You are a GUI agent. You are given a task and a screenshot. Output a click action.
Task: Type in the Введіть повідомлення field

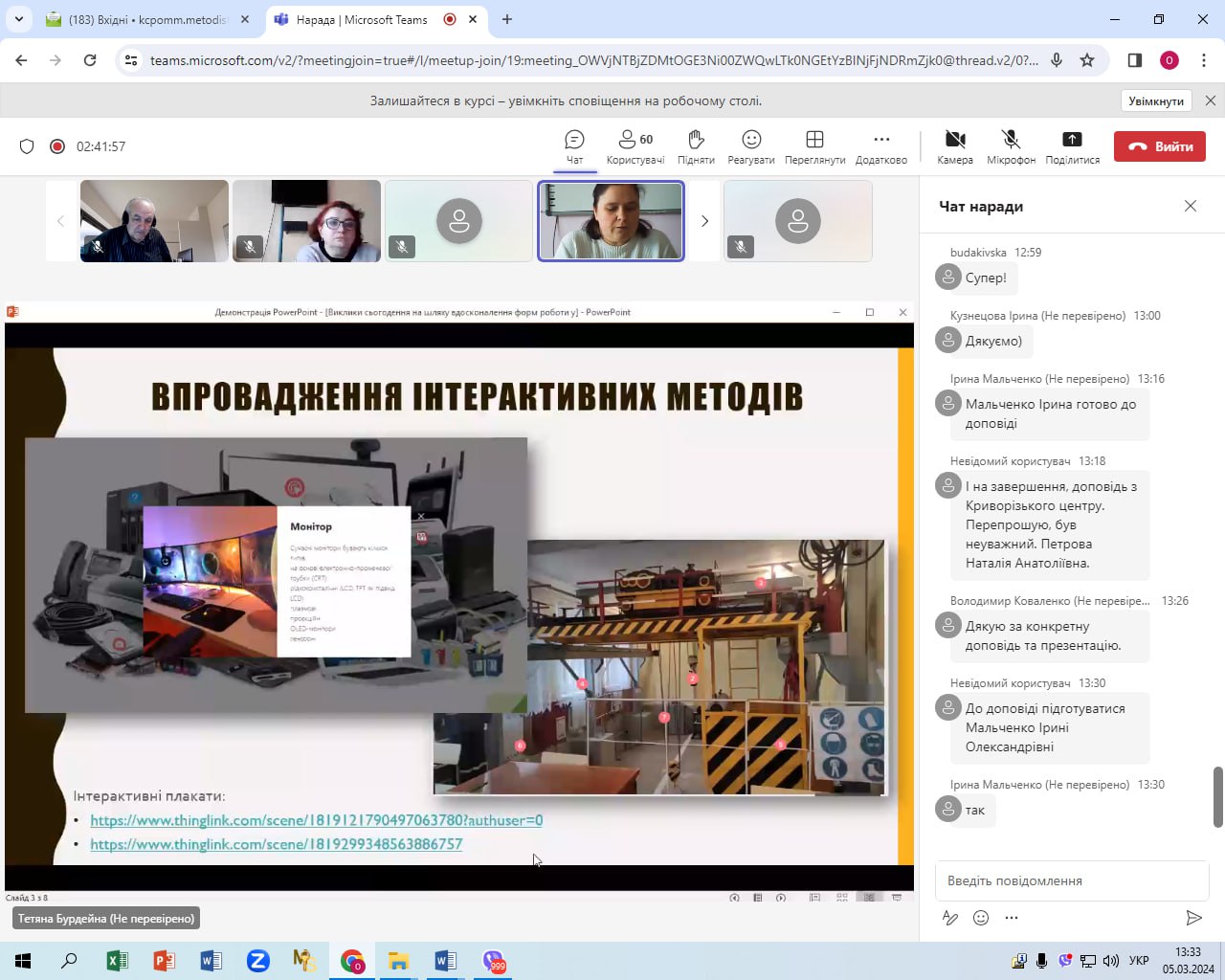[x=1070, y=880]
